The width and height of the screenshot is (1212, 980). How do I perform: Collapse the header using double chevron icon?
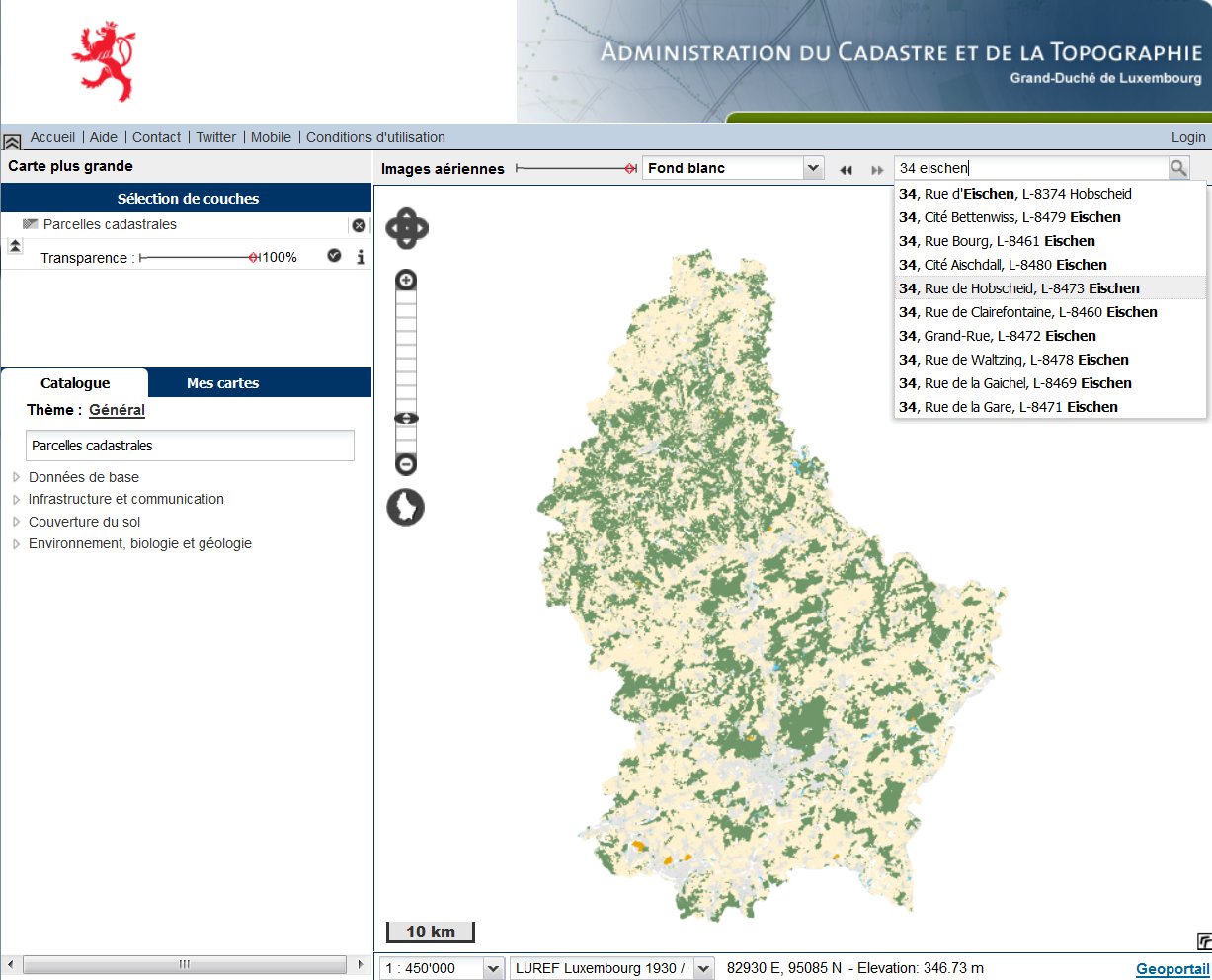point(12,141)
